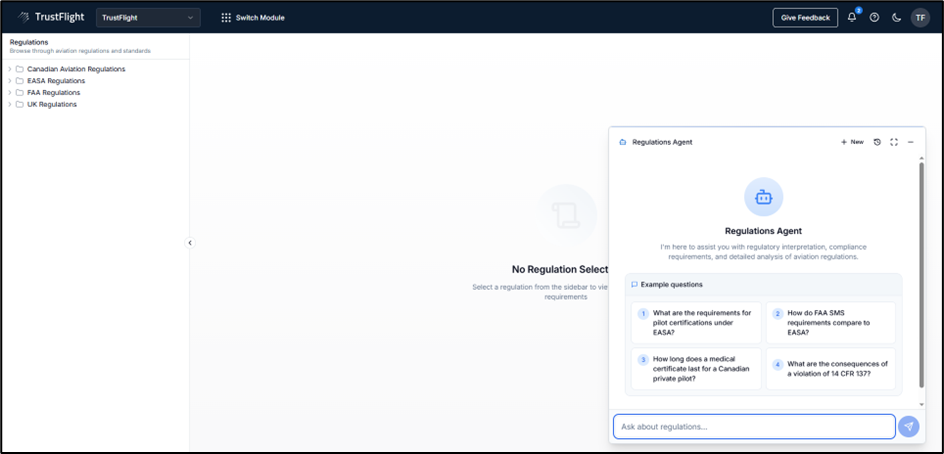Click the Give Feedback button
This screenshot has width=944, height=454.
coord(805,17)
